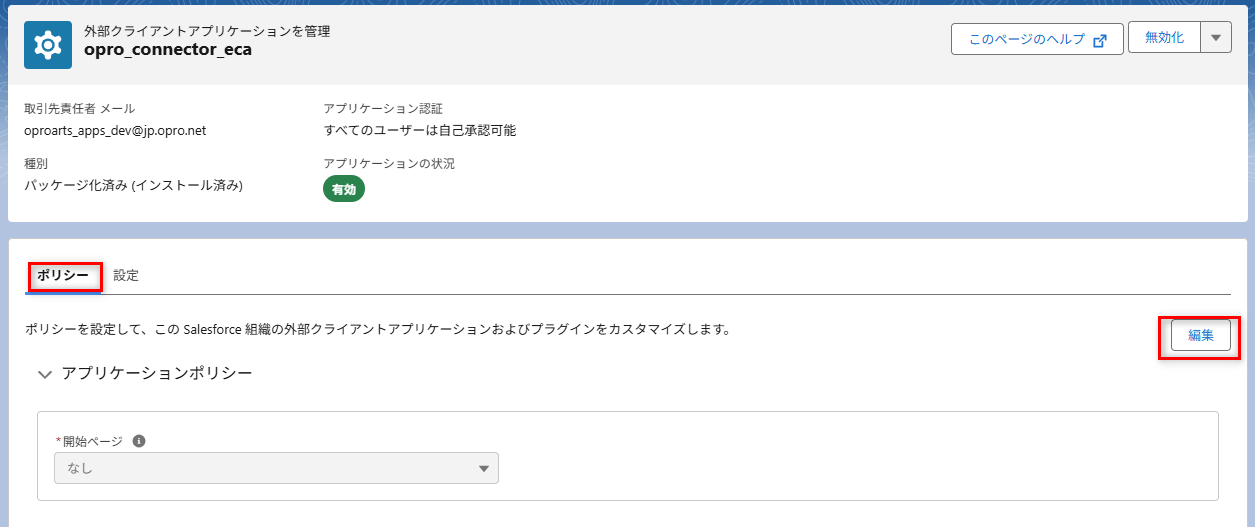Click the green 有効 status badge
This screenshot has height=527, width=1255.
[343, 189]
